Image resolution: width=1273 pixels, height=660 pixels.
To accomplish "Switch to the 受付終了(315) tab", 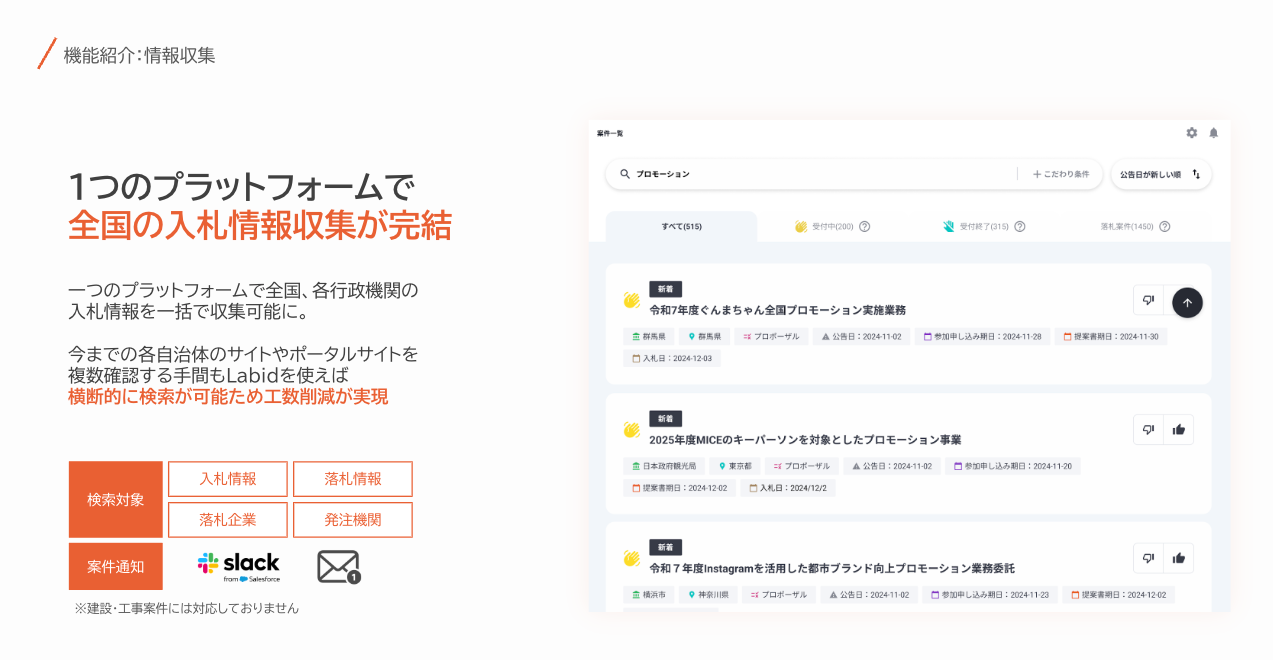I will tap(984, 226).
